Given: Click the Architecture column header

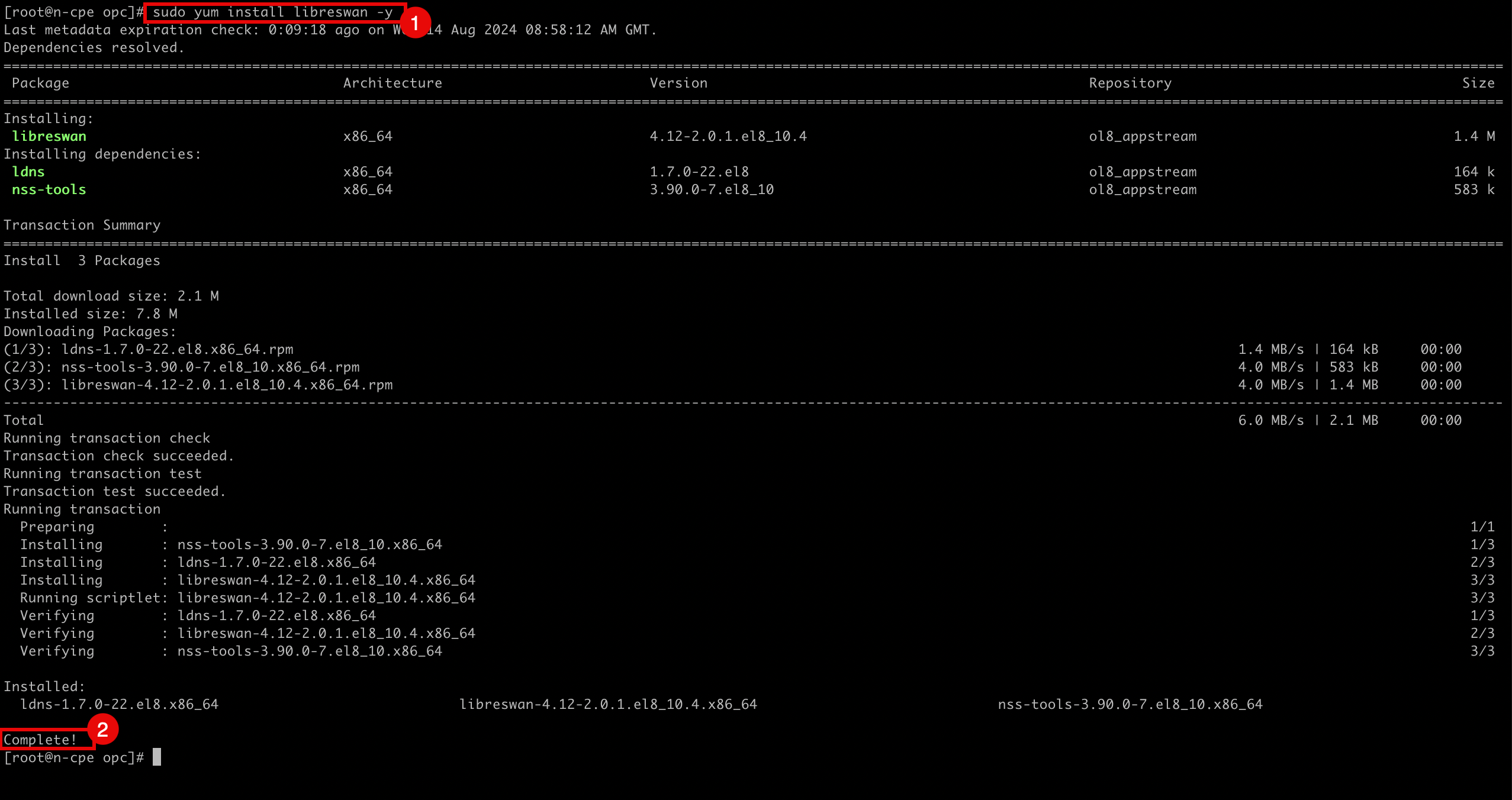Looking at the screenshot, I should click(x=393, y=83).
